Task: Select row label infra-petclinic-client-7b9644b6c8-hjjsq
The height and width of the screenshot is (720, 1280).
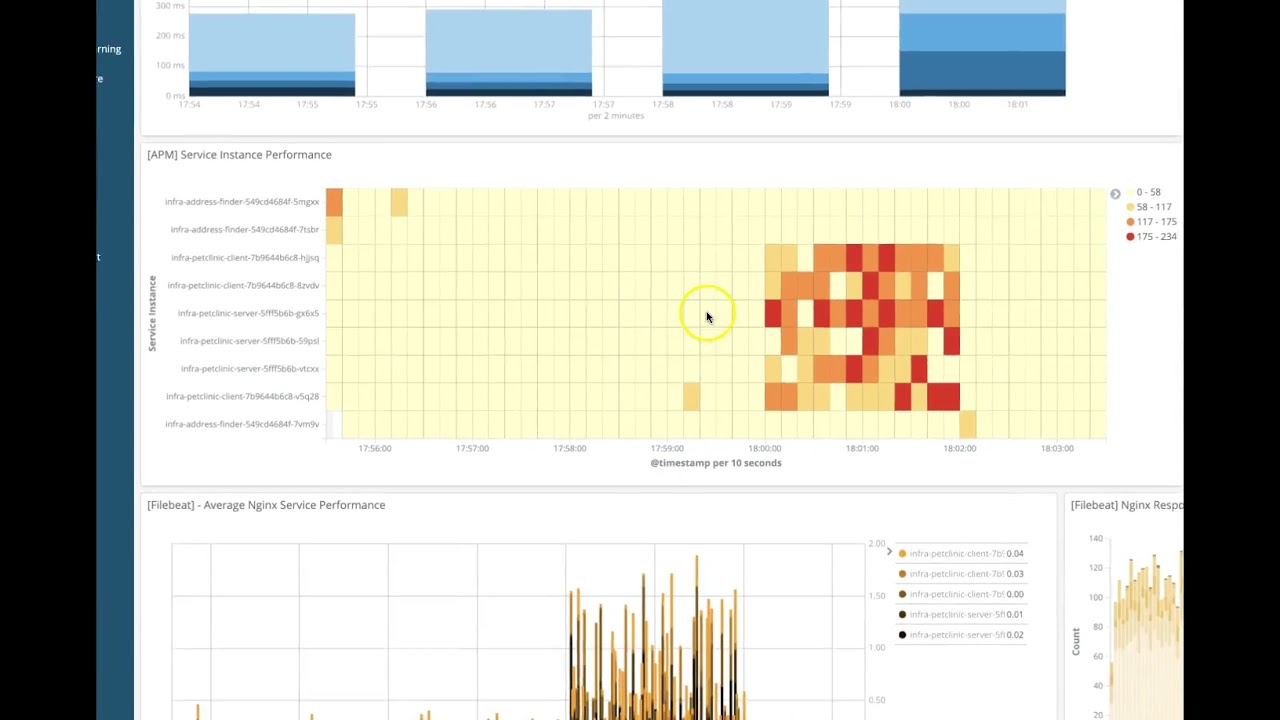Action: tap(245, 258)
